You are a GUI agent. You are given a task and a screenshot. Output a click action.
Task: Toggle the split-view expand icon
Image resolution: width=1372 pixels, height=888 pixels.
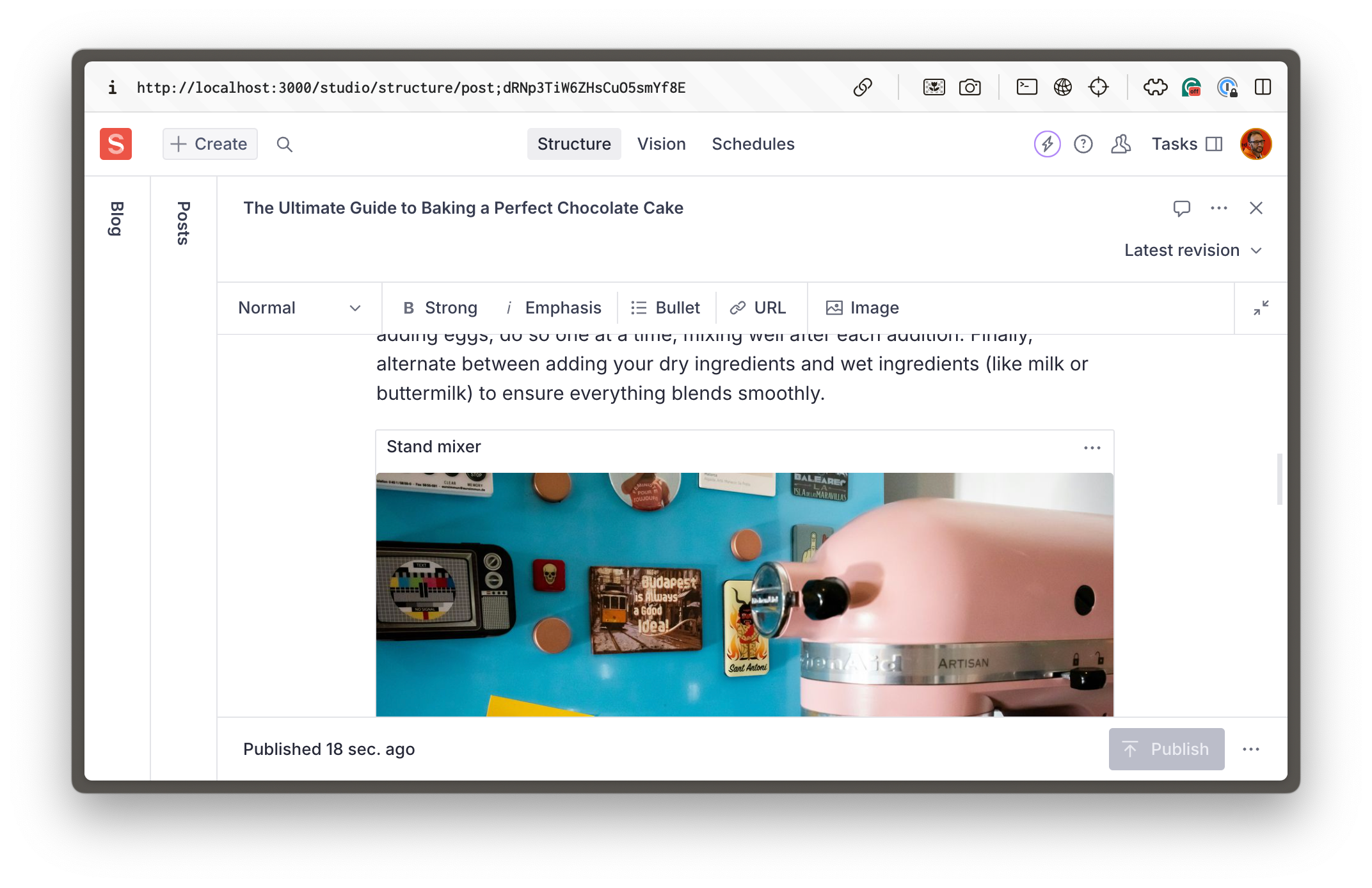tap(1260, 308)
